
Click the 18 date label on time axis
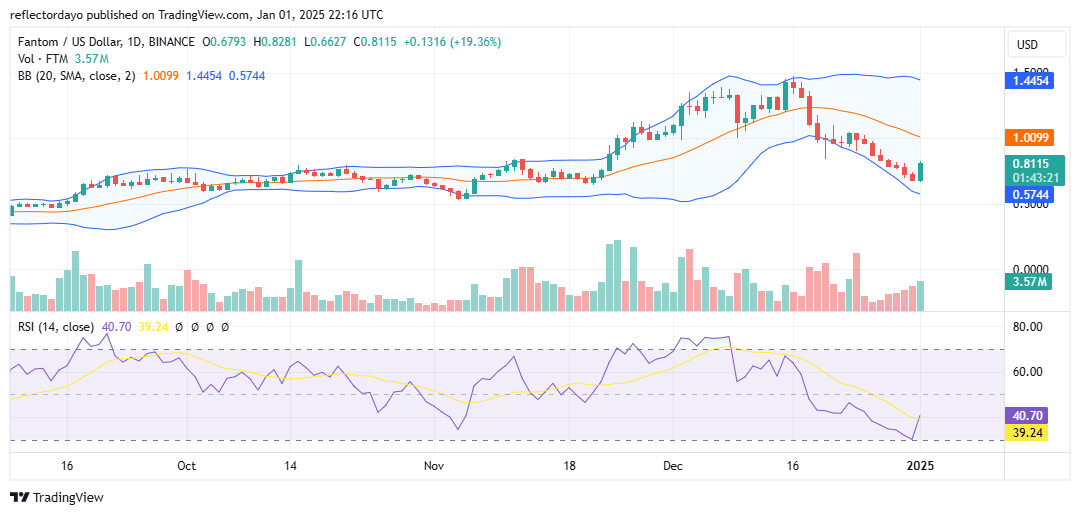tap(569, 465)
